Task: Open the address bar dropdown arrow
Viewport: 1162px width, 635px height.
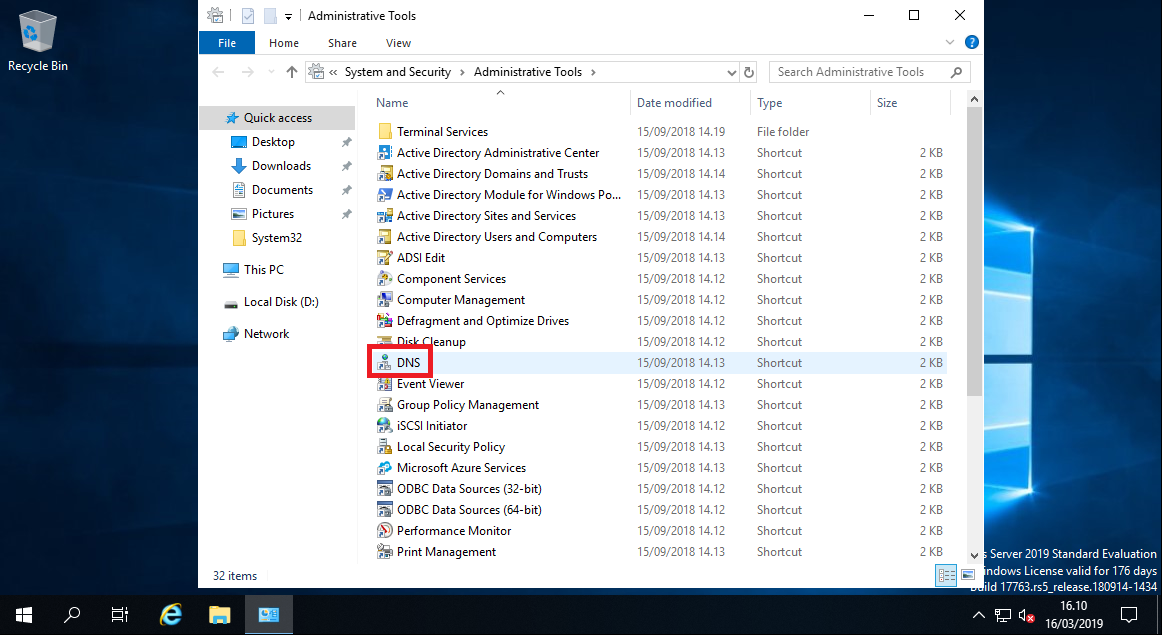Action: point(731,72)
